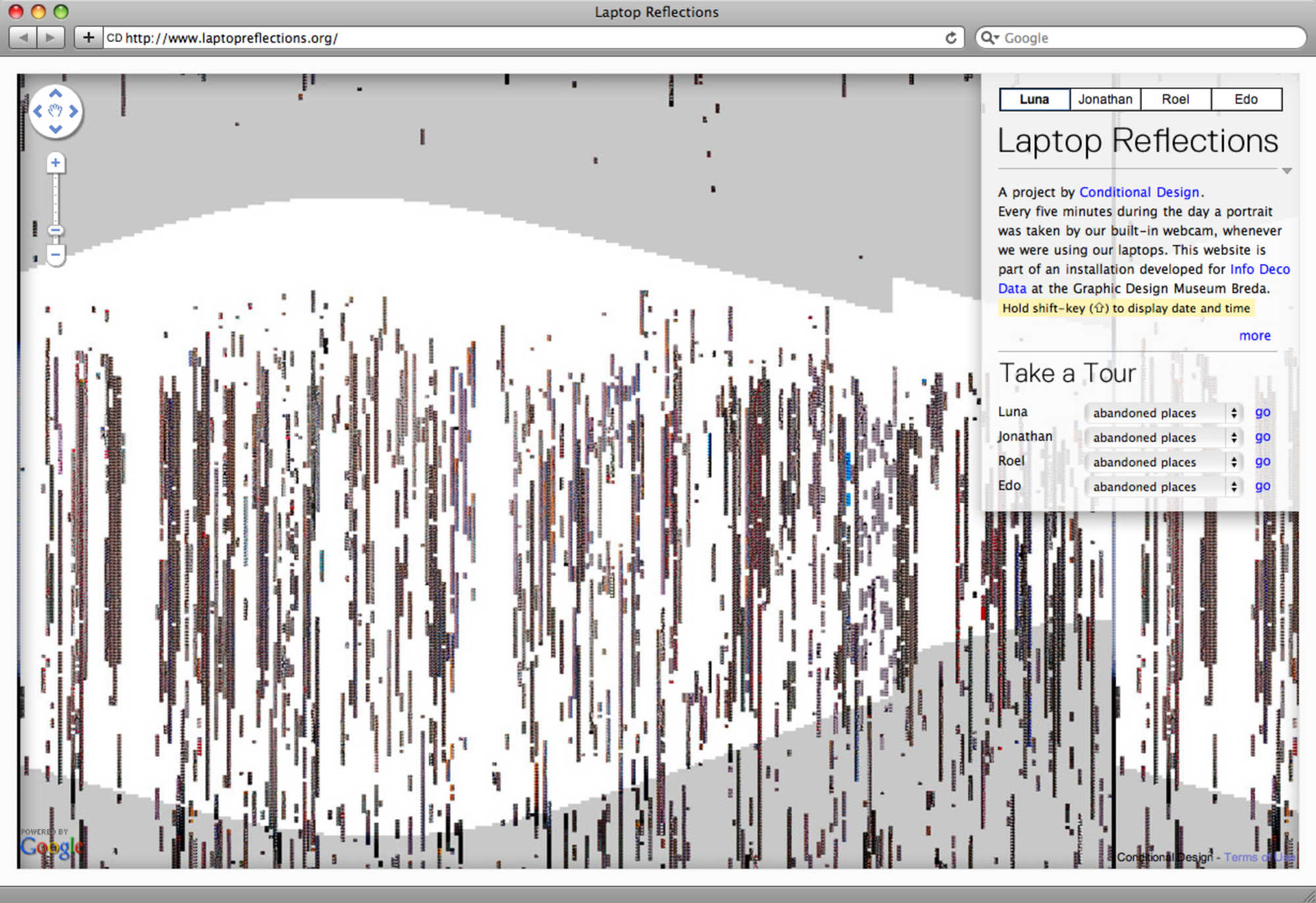Click the 'more' link in description
This screenshot has width=1316, height=903.
(1254, 336)
